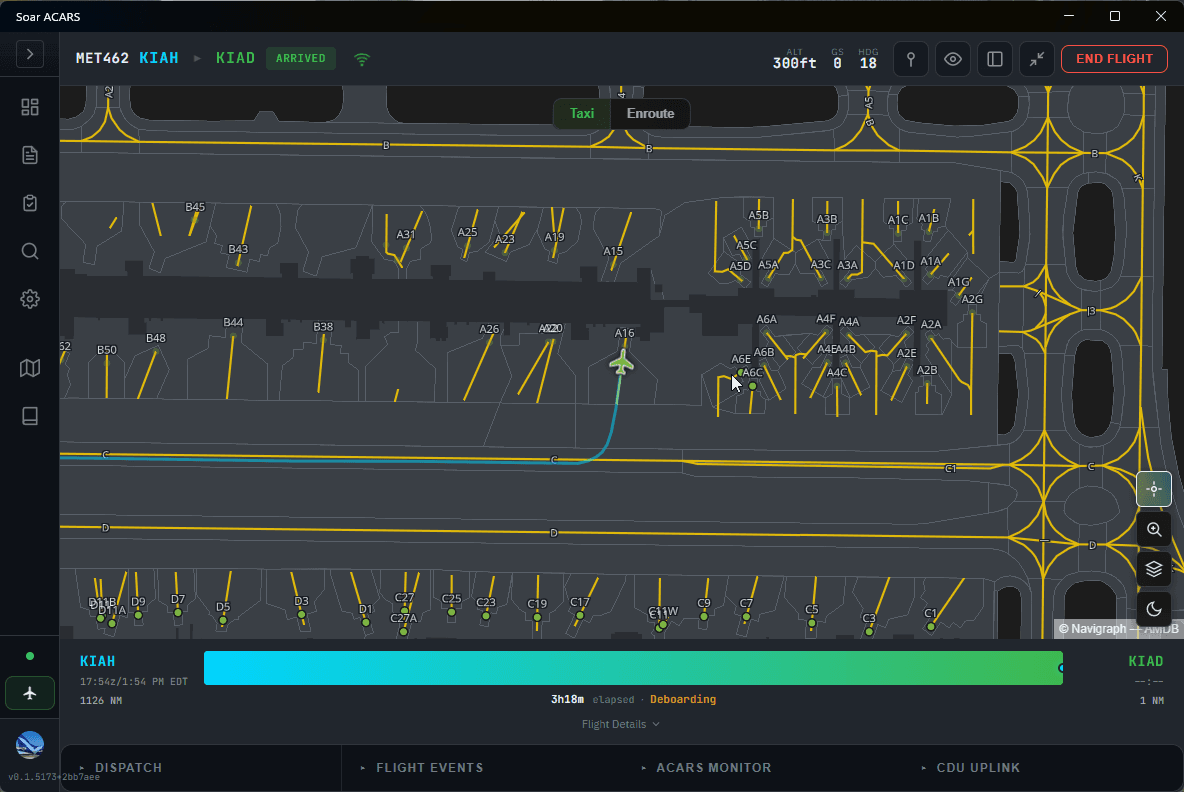This screenshot has width=1184, height=792.
Task: Switch to the Enroute map tab
Action: 650,113
